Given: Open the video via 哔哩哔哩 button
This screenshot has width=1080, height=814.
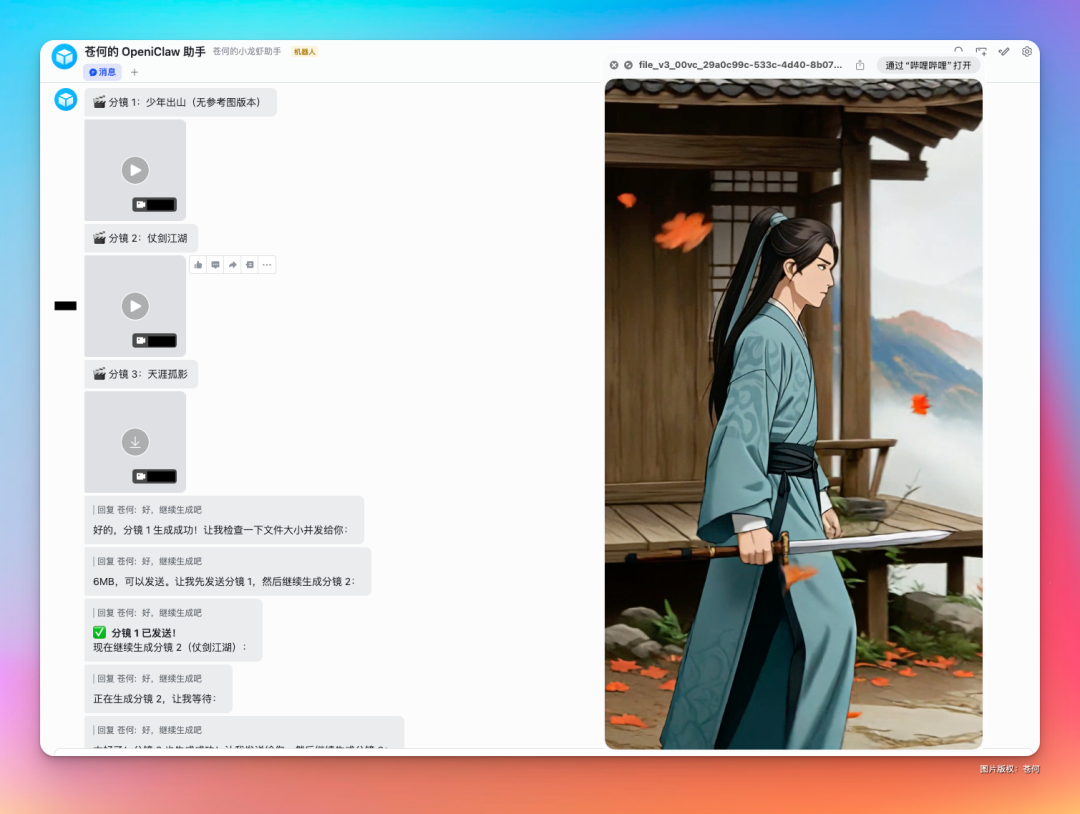Looking at the screenshot, I should point(928,64).
